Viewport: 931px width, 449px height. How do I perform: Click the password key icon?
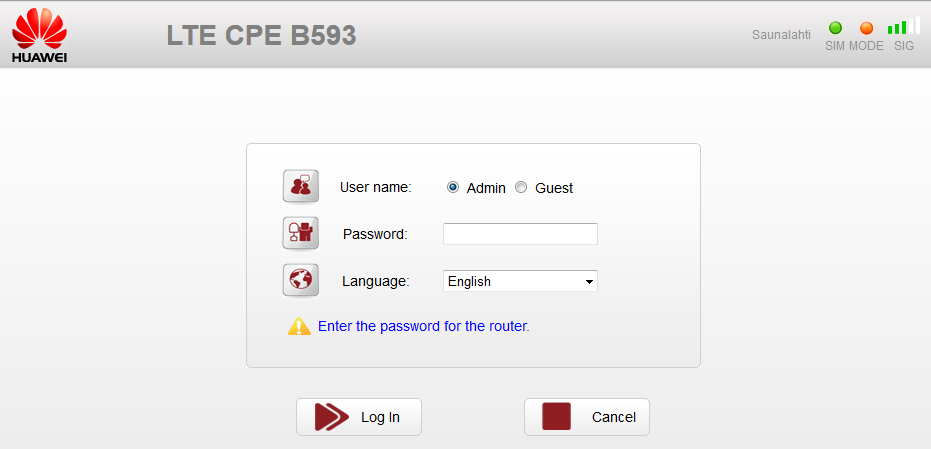tap(300, 233)
